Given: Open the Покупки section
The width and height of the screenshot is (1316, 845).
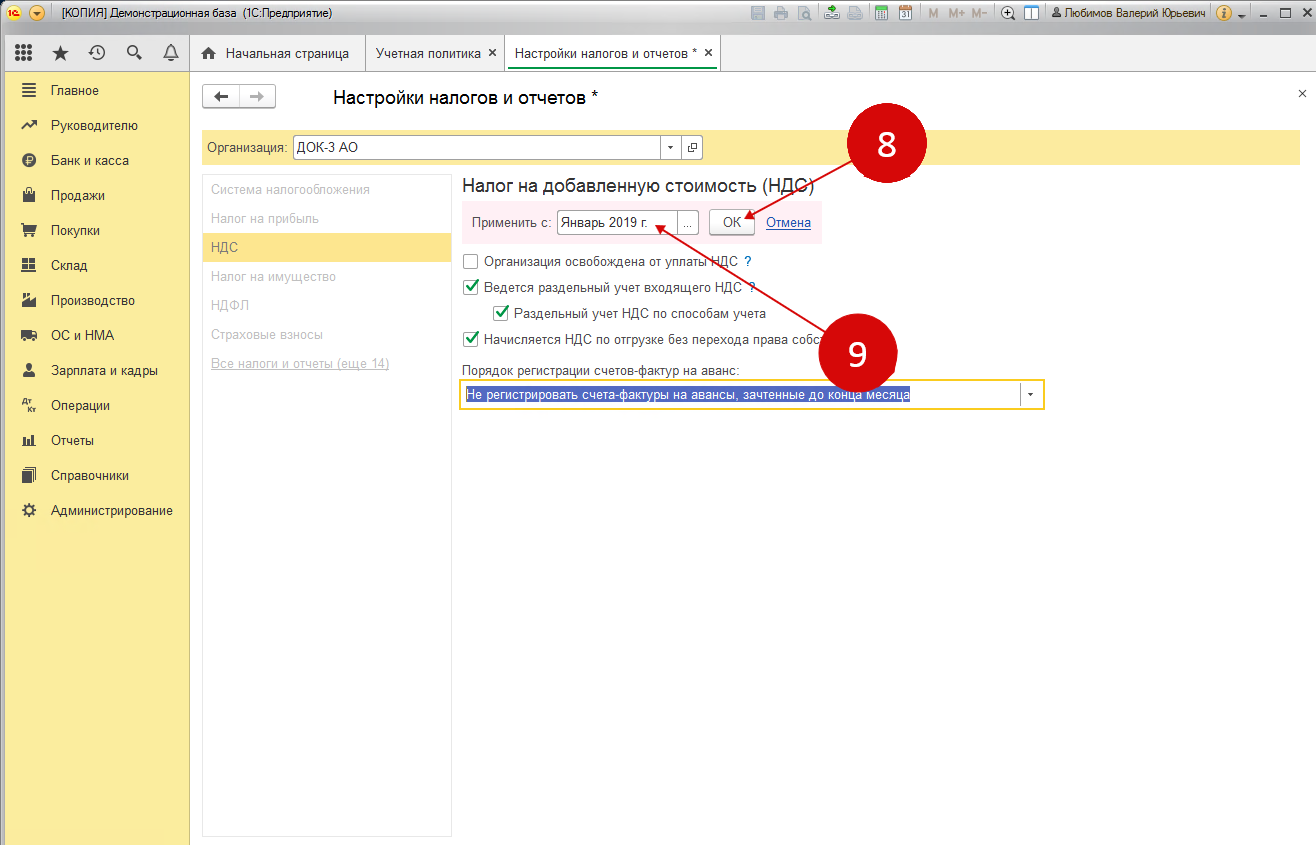Looking at the screenshot, I should point(95,230).
